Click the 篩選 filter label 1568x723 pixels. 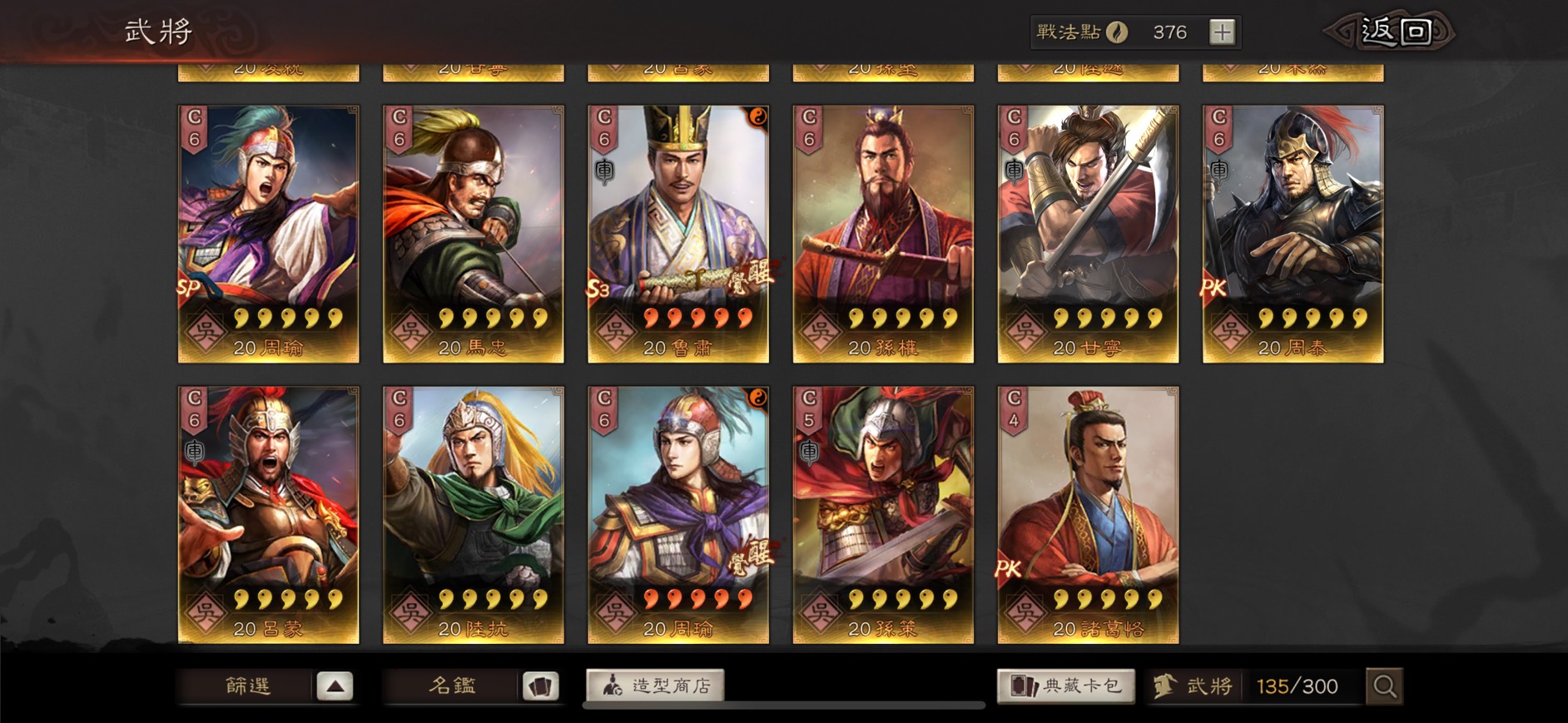click(248, 686)
